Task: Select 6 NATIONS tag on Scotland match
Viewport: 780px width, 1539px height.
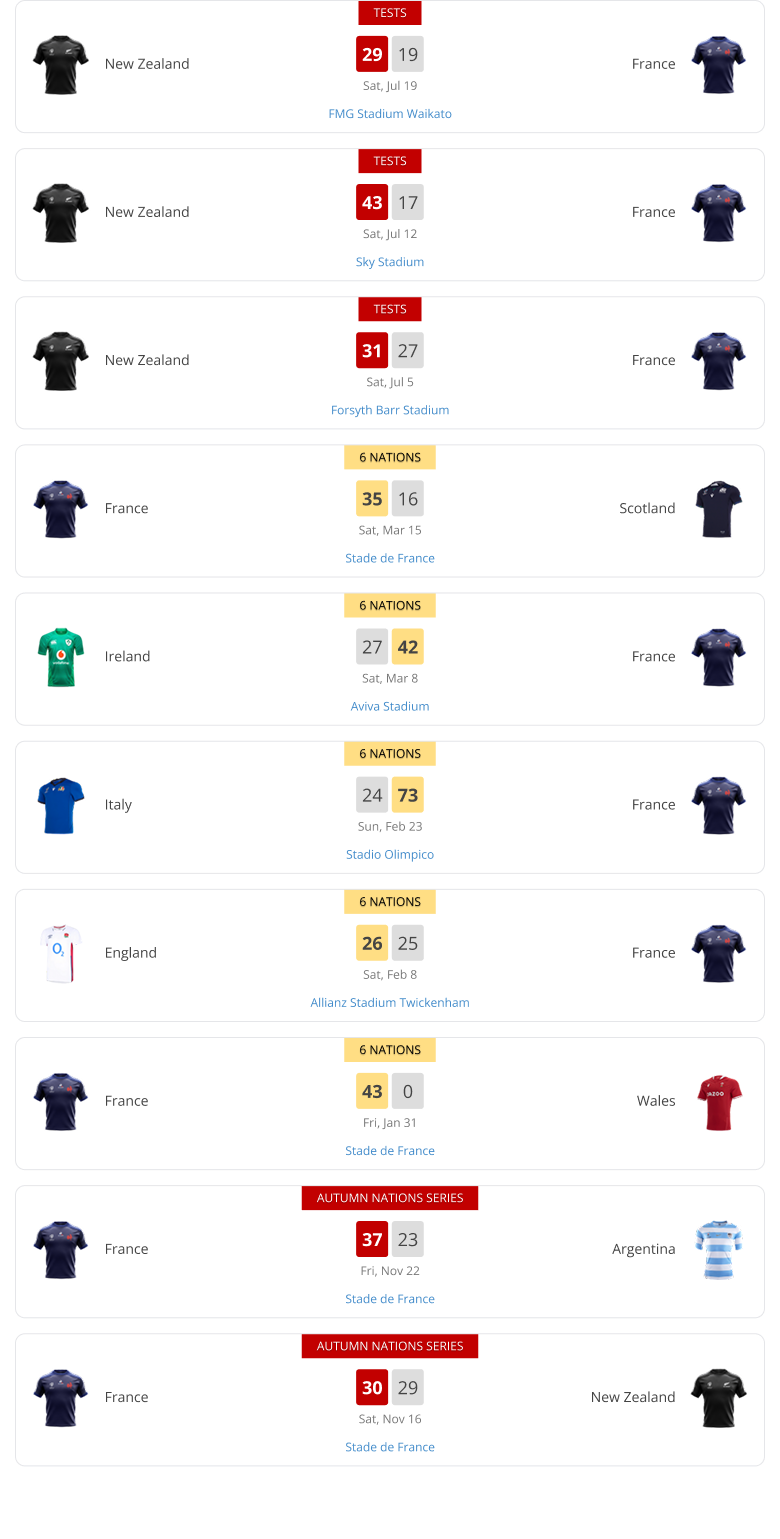Action: coord(390,457)
